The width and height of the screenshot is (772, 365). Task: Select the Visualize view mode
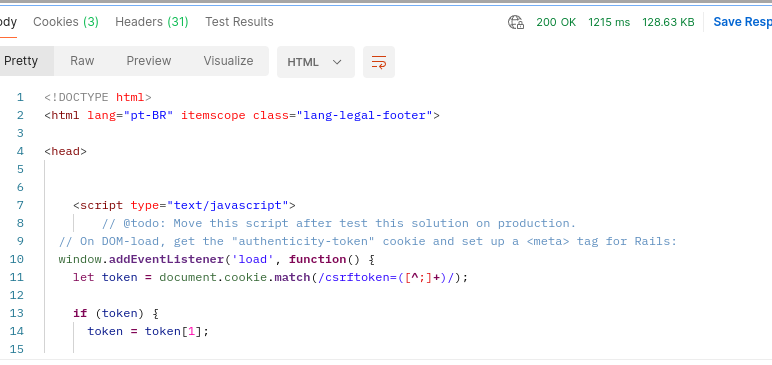tap(228, 61)
